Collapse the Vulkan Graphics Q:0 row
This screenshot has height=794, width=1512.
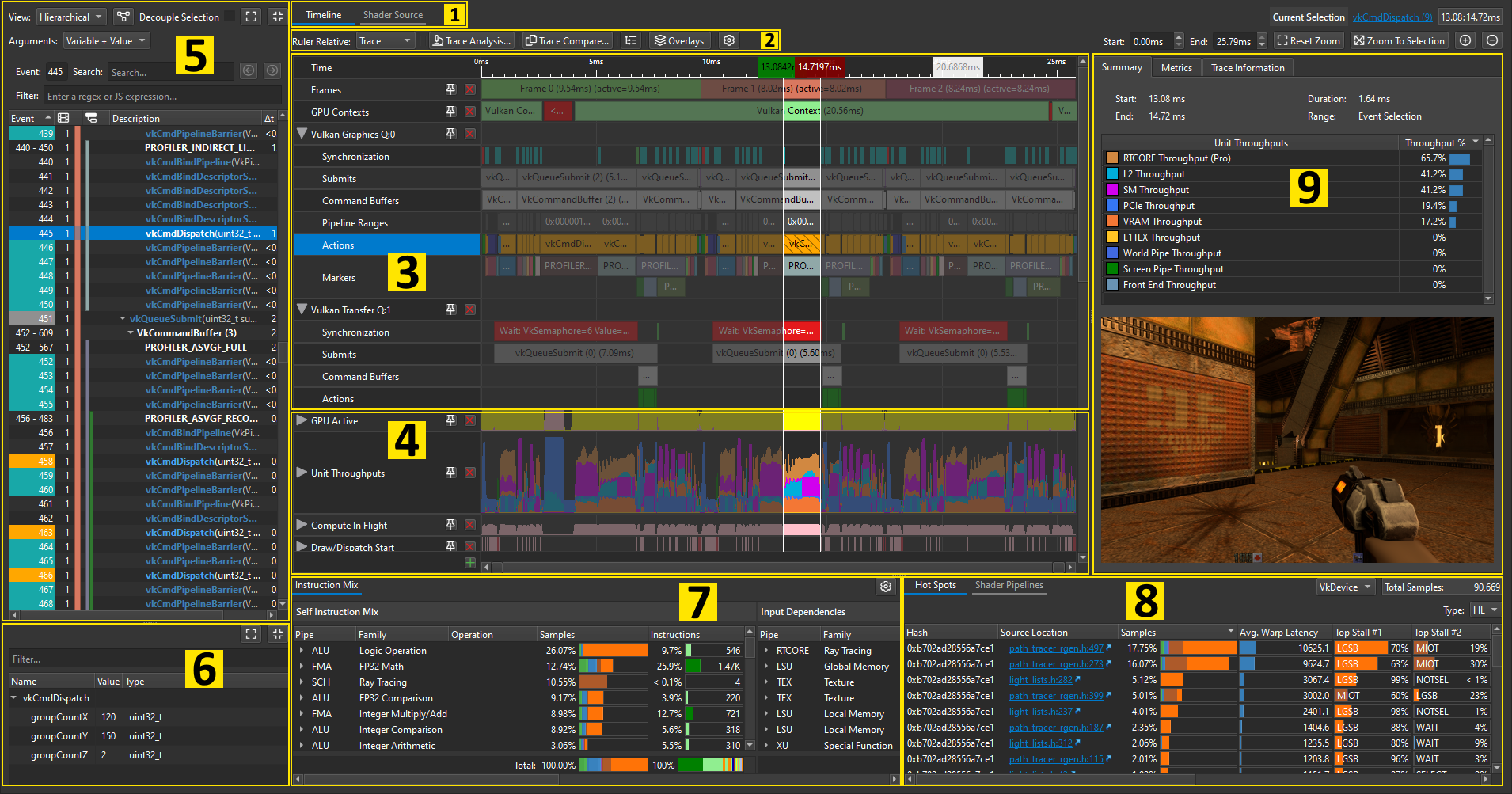(302, 134)
